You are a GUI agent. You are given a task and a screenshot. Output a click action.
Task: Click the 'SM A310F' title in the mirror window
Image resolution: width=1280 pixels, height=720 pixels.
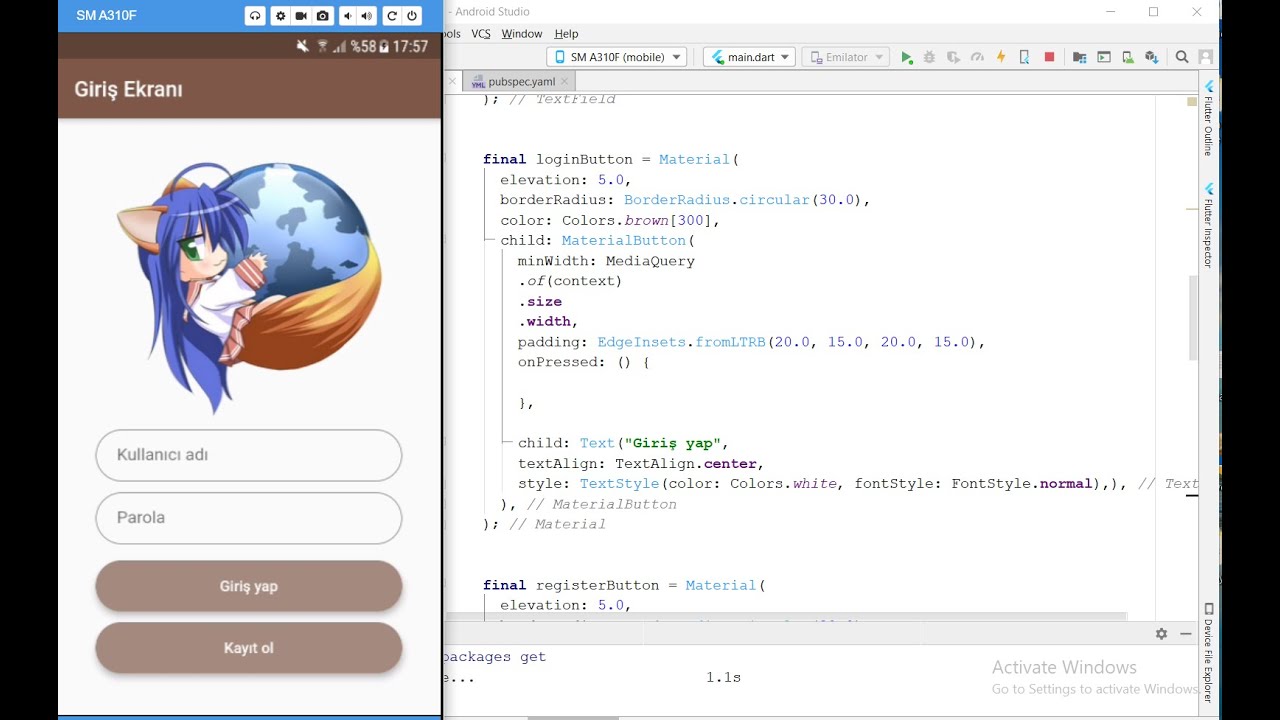[x=106, y=16]
